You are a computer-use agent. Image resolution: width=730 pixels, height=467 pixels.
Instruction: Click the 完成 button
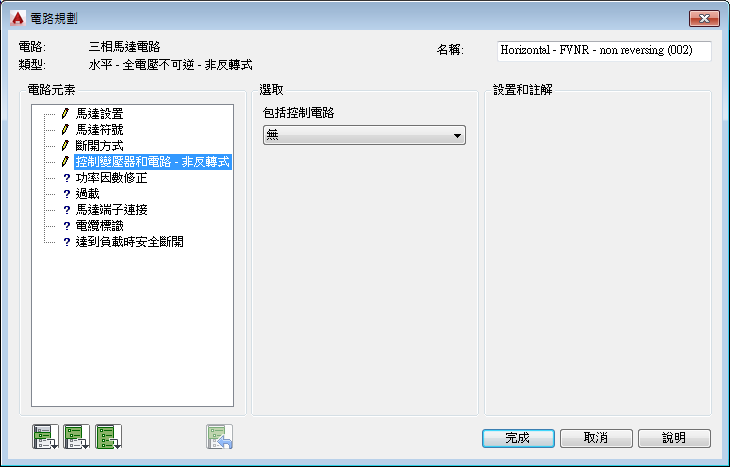518,438
